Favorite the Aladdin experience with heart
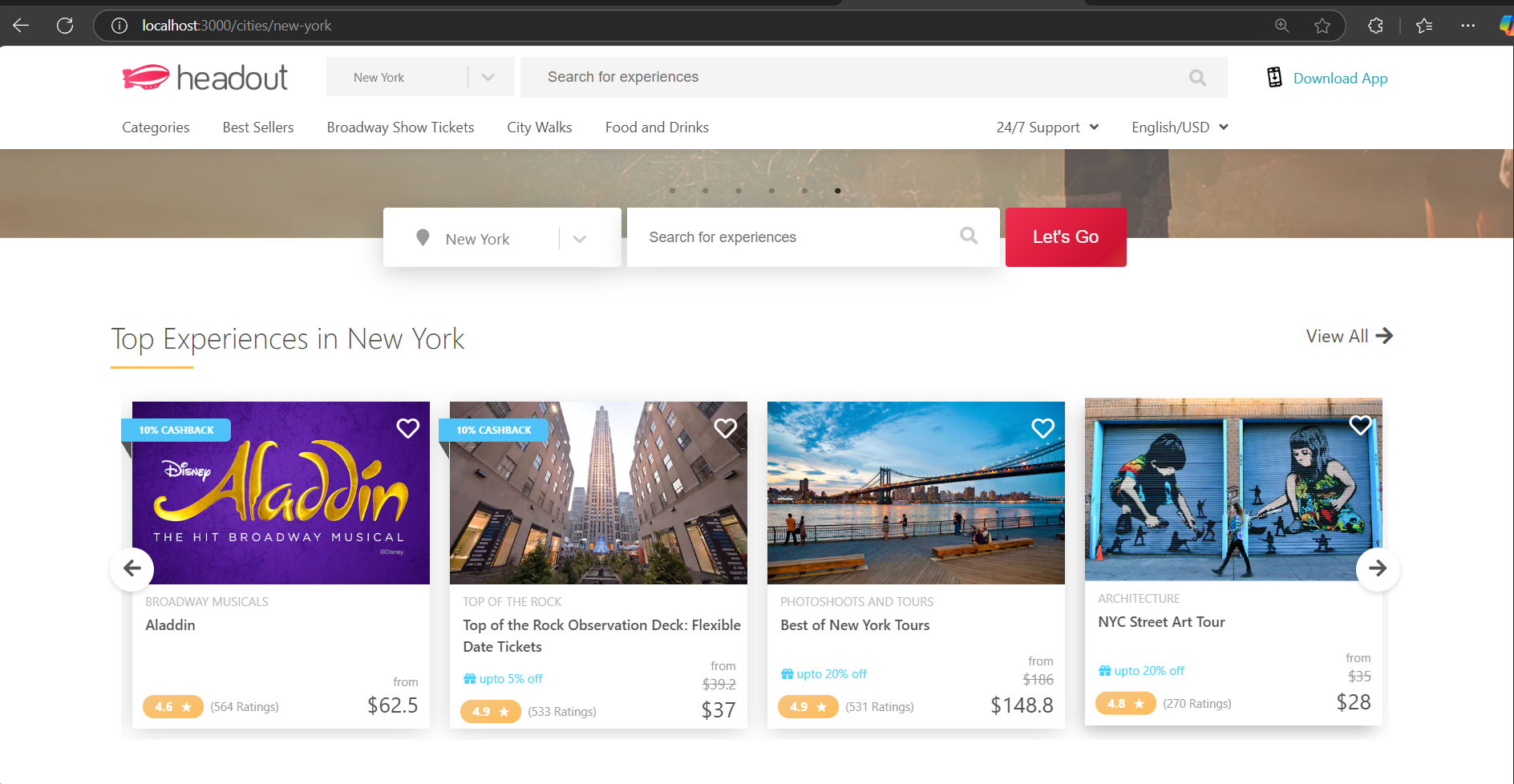 (x=407, y=429)
